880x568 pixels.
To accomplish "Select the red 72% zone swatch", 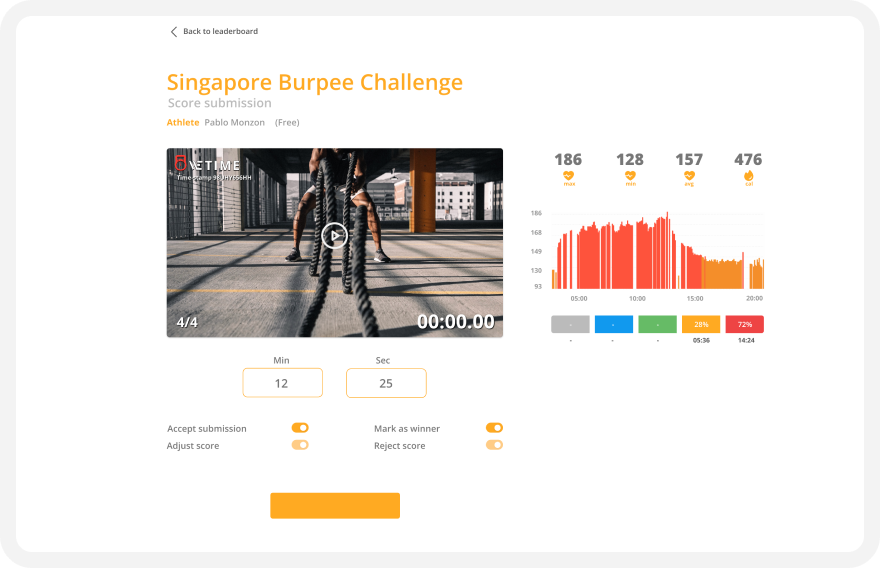I will point(745,324).
